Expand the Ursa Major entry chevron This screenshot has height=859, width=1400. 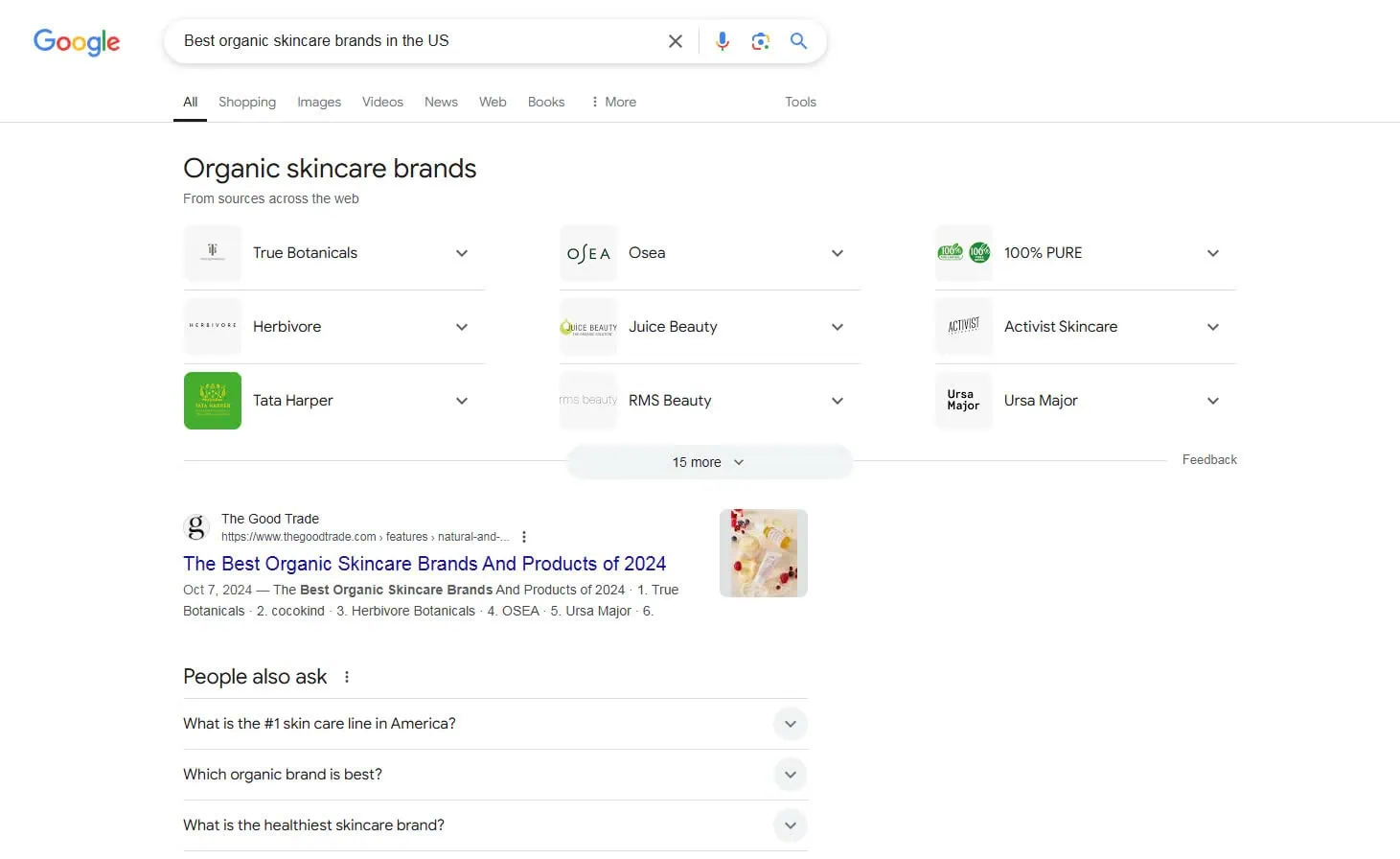coord(1213,401)
